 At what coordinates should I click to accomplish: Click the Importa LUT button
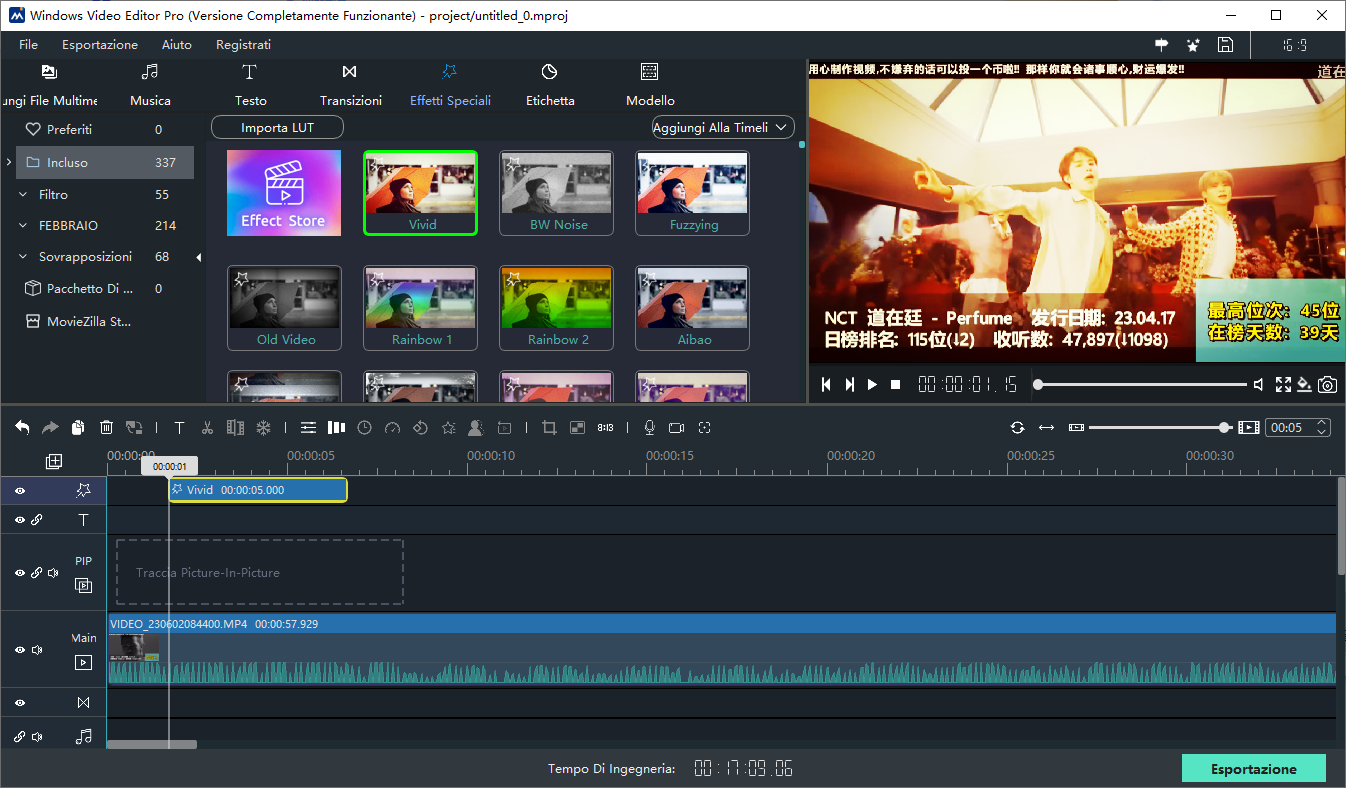click(x=277, y=127)
